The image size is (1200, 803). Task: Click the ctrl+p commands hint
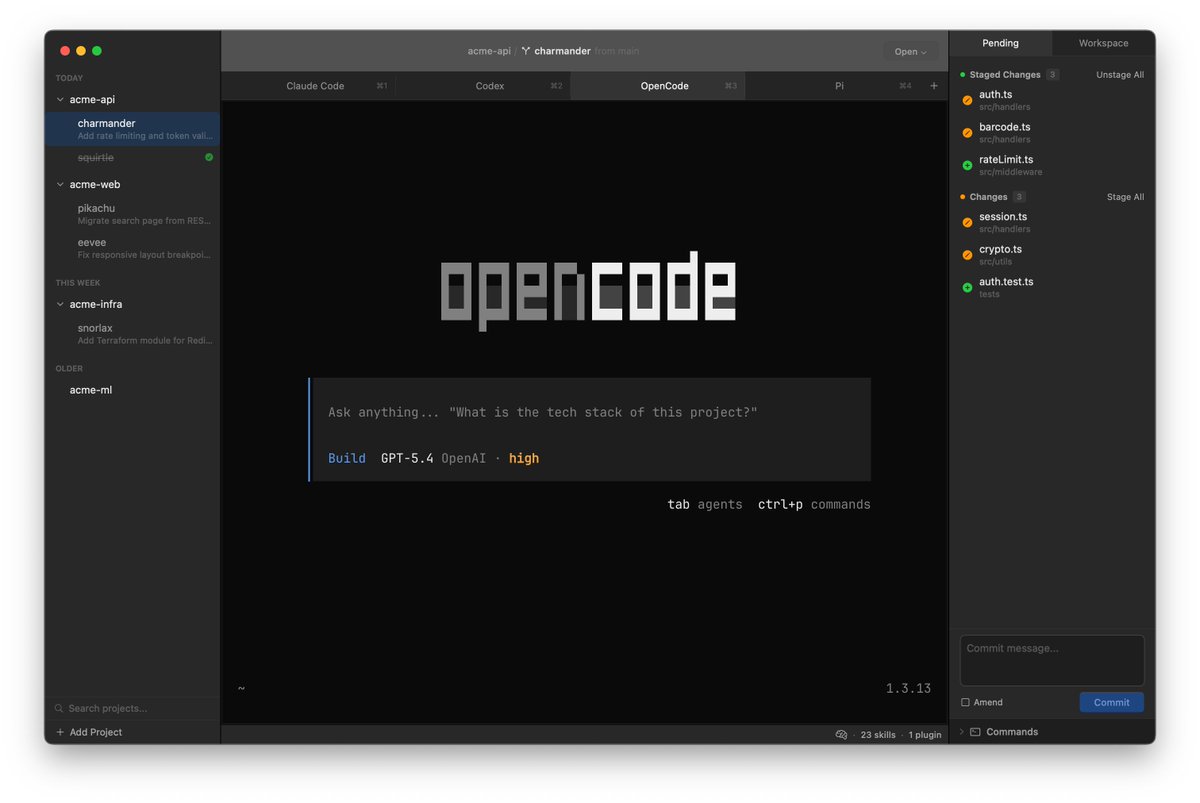click(814, 505)
